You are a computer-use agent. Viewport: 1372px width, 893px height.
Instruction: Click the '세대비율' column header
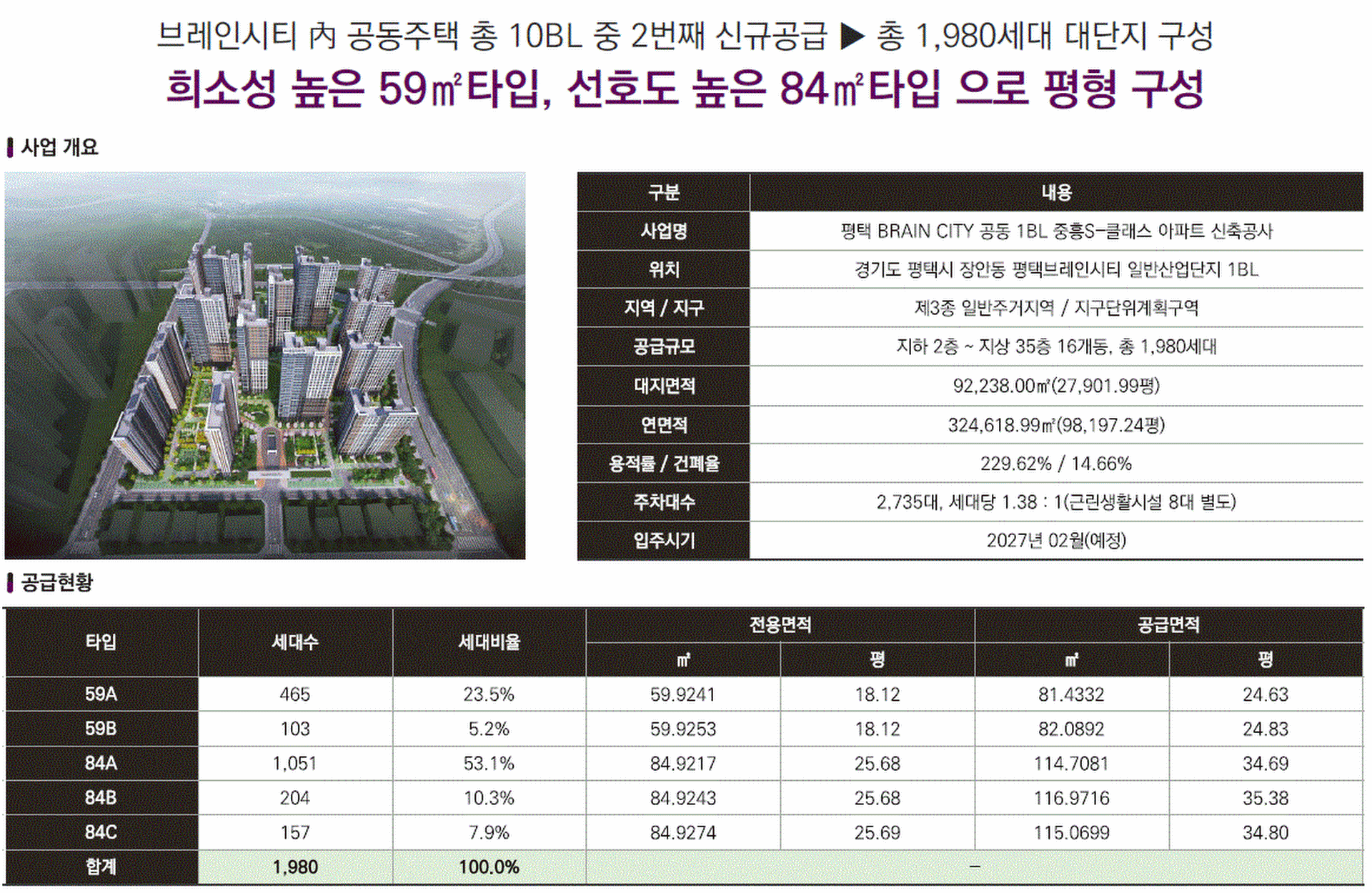point(489,642)
